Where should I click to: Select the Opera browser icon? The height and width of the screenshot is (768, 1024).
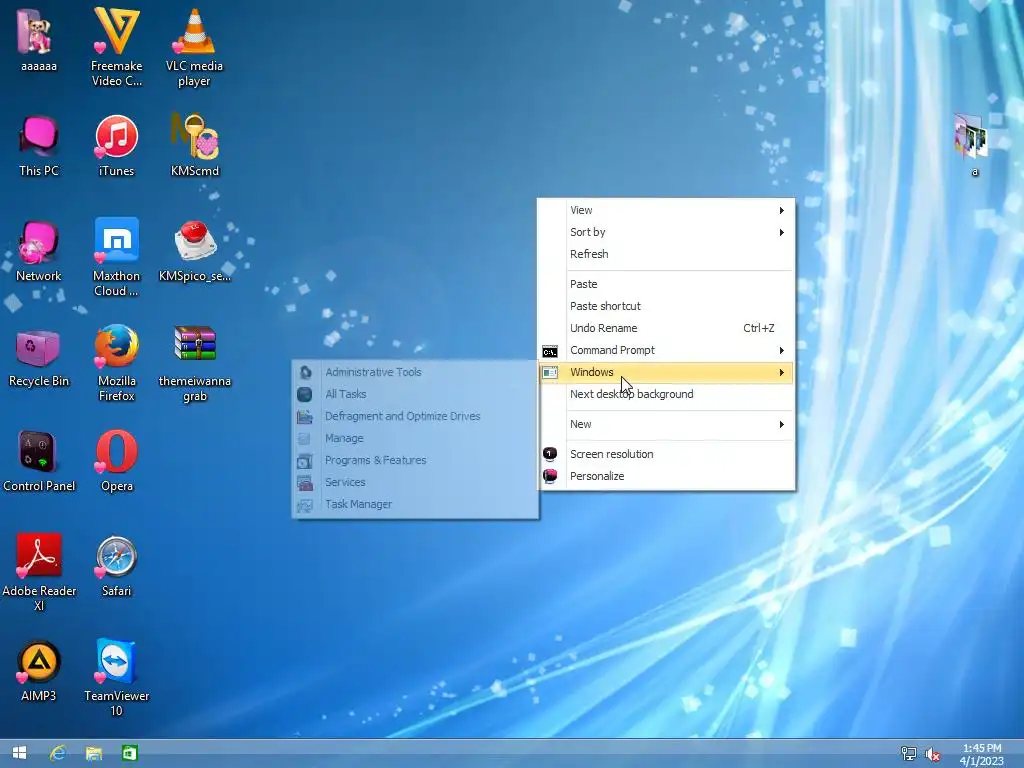click(x=116, y=462)
